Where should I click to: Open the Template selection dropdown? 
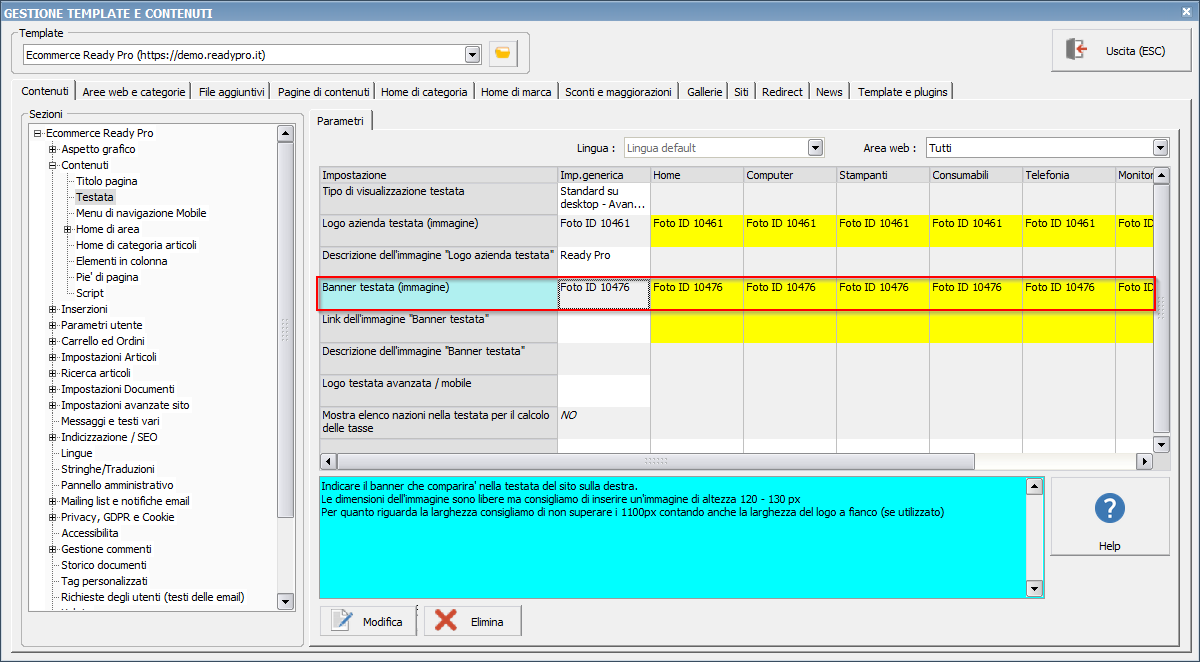point(472,54)
